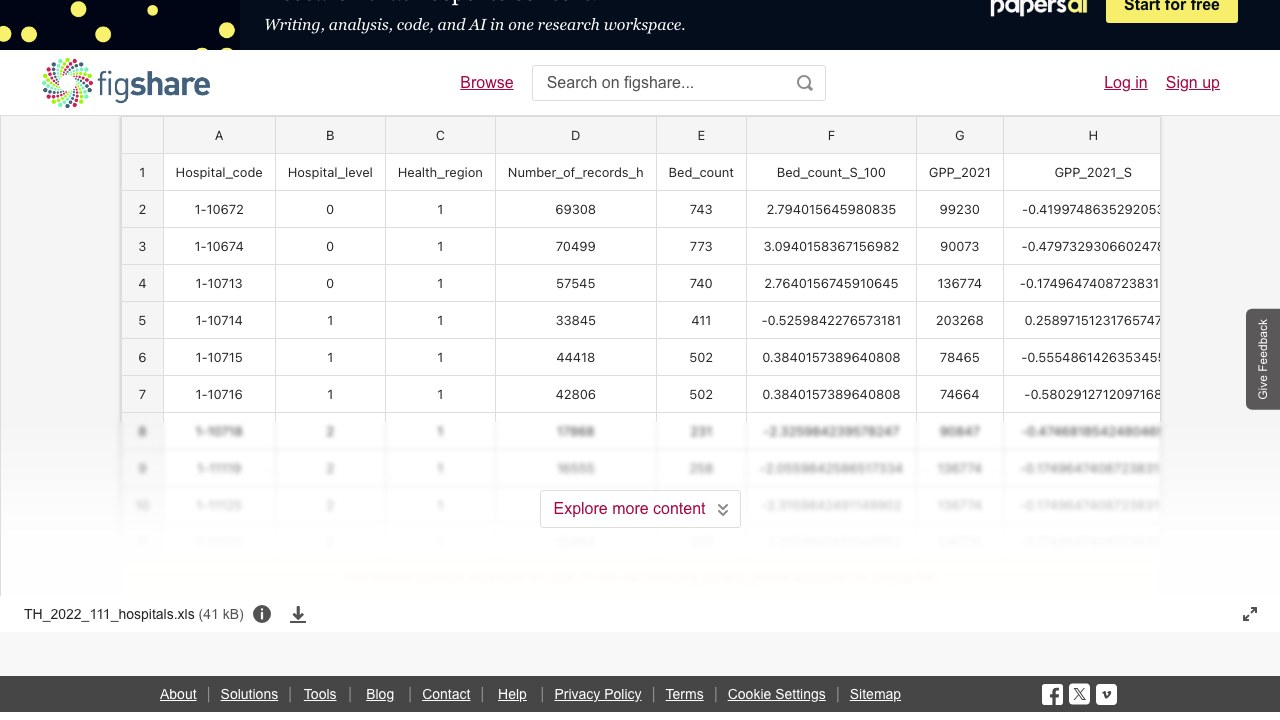The width and height of the screenshot is (1280, 720).
Task: Click the figshare logo
Action: pyautogui.click(x=126, y=83)
